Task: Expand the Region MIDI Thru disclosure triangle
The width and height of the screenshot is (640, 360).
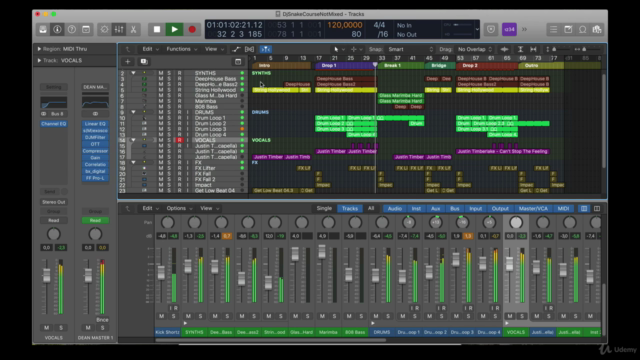Action: pyautogui.click(x=39, y=49)
